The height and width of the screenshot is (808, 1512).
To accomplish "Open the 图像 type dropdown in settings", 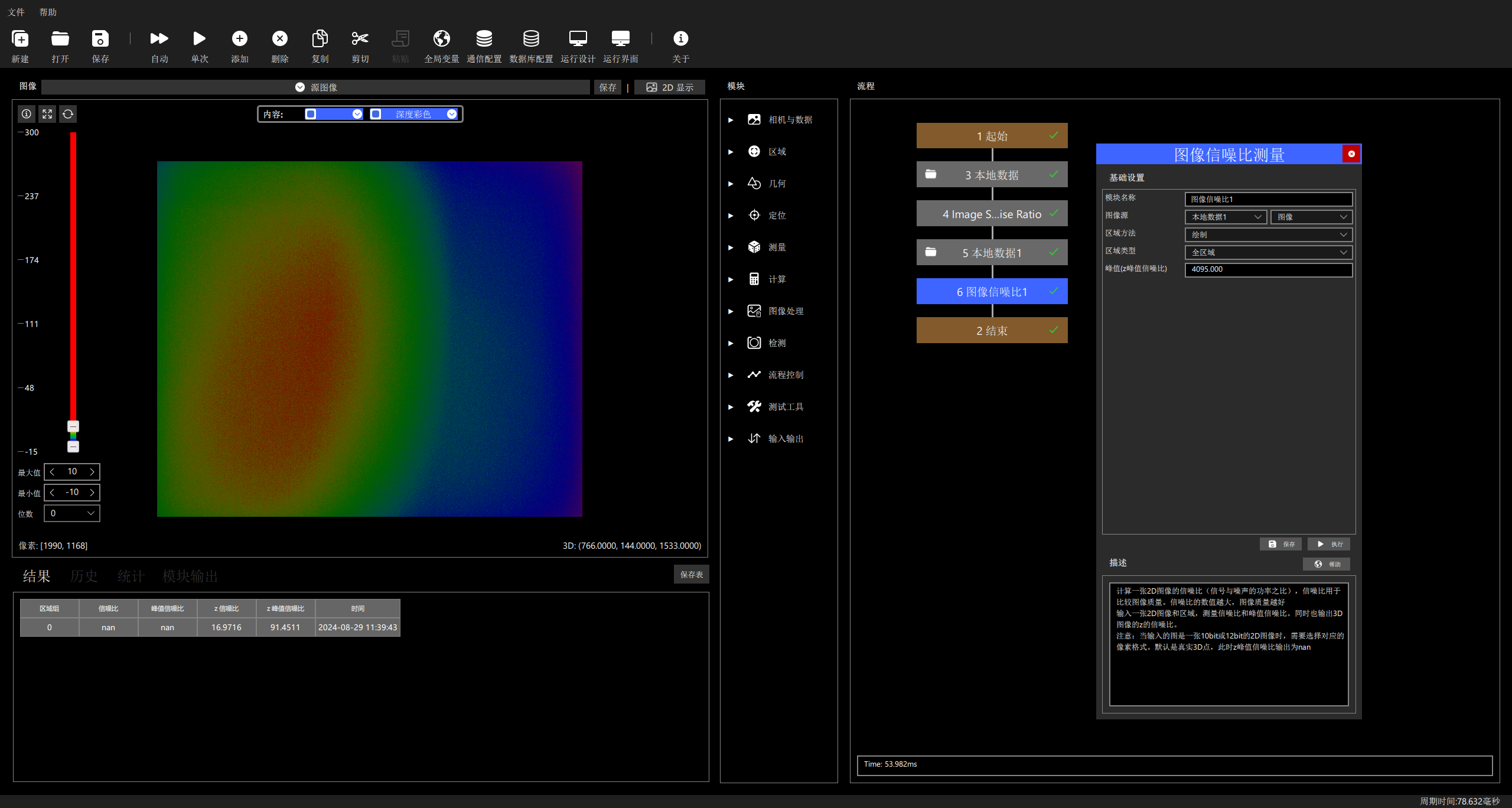I will click(x=1311, y=217).
